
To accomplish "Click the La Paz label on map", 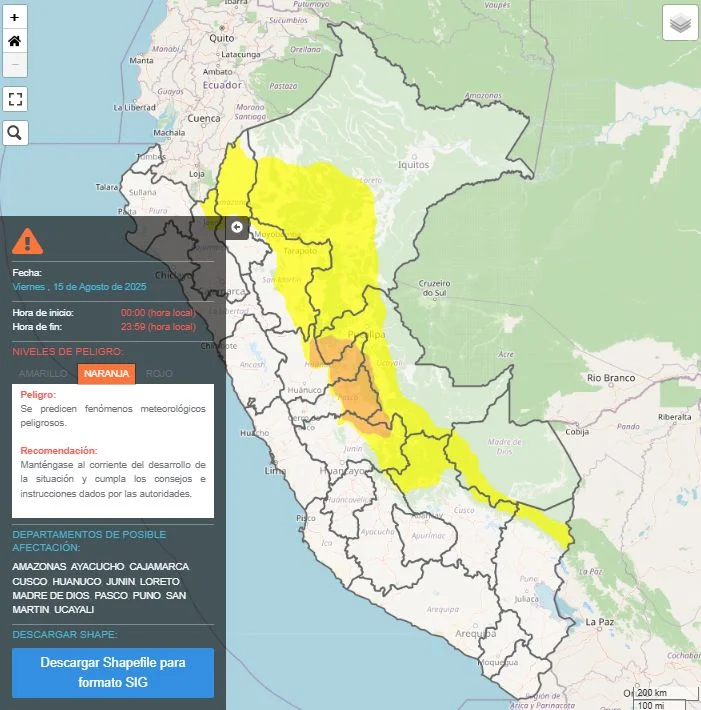I will (x=600, y=622).
